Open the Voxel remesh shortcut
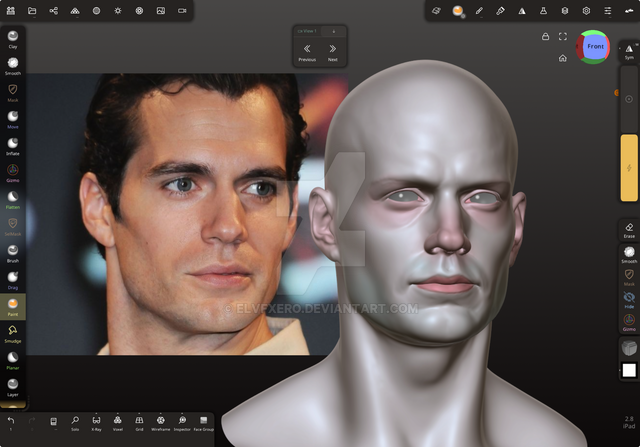This screenshot has height=447, width=640. (118, 423)
